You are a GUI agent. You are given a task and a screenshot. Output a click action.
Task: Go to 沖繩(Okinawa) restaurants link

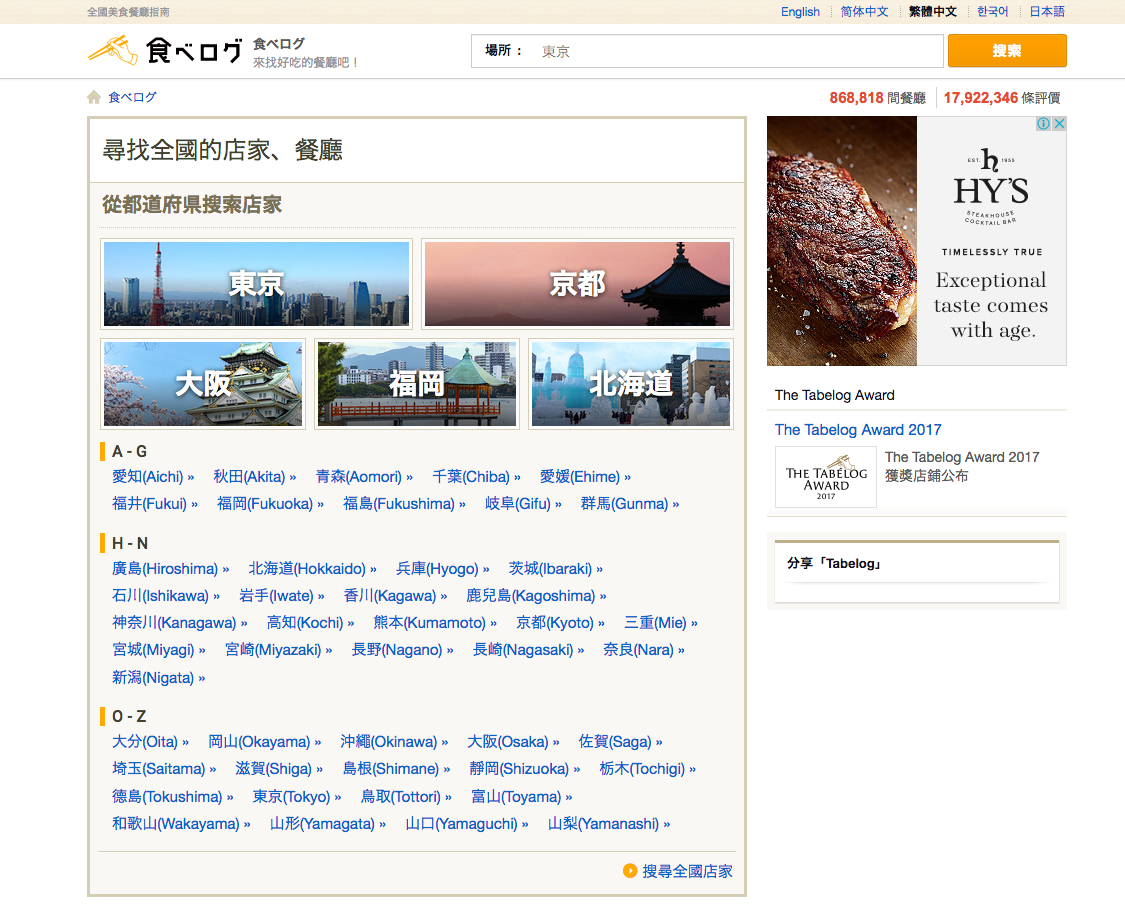click(389, 742)
